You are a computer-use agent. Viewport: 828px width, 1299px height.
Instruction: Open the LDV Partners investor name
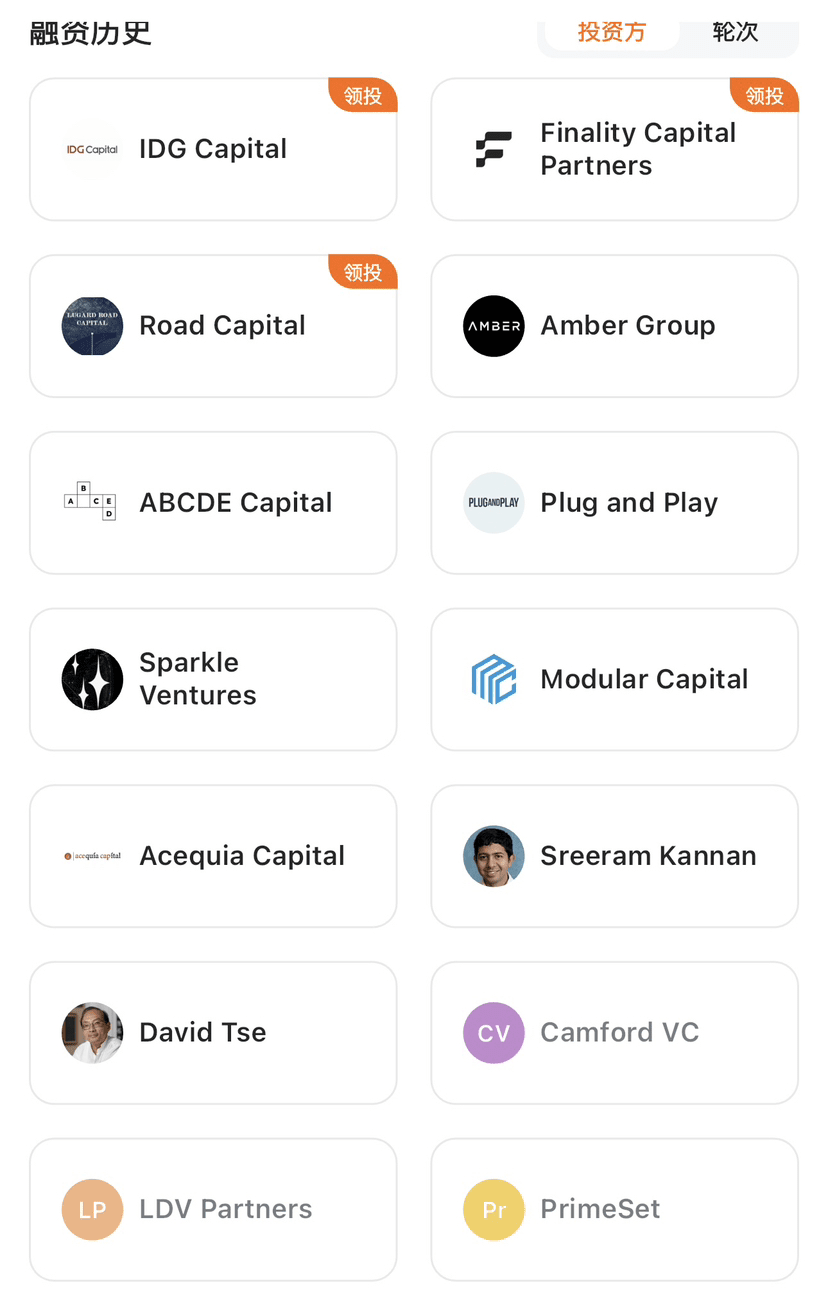[226, 1209]
